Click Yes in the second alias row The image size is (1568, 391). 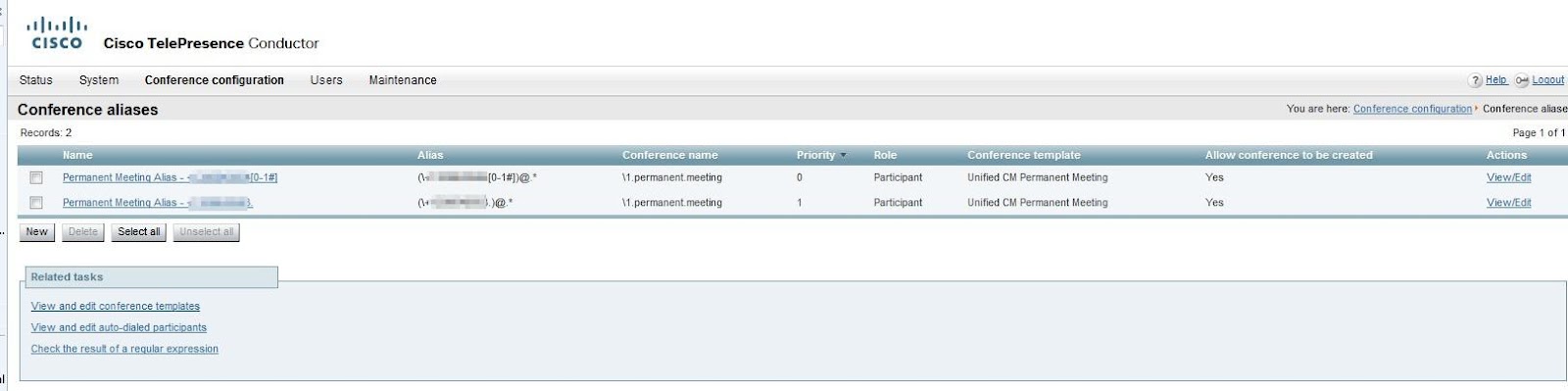1215,203
